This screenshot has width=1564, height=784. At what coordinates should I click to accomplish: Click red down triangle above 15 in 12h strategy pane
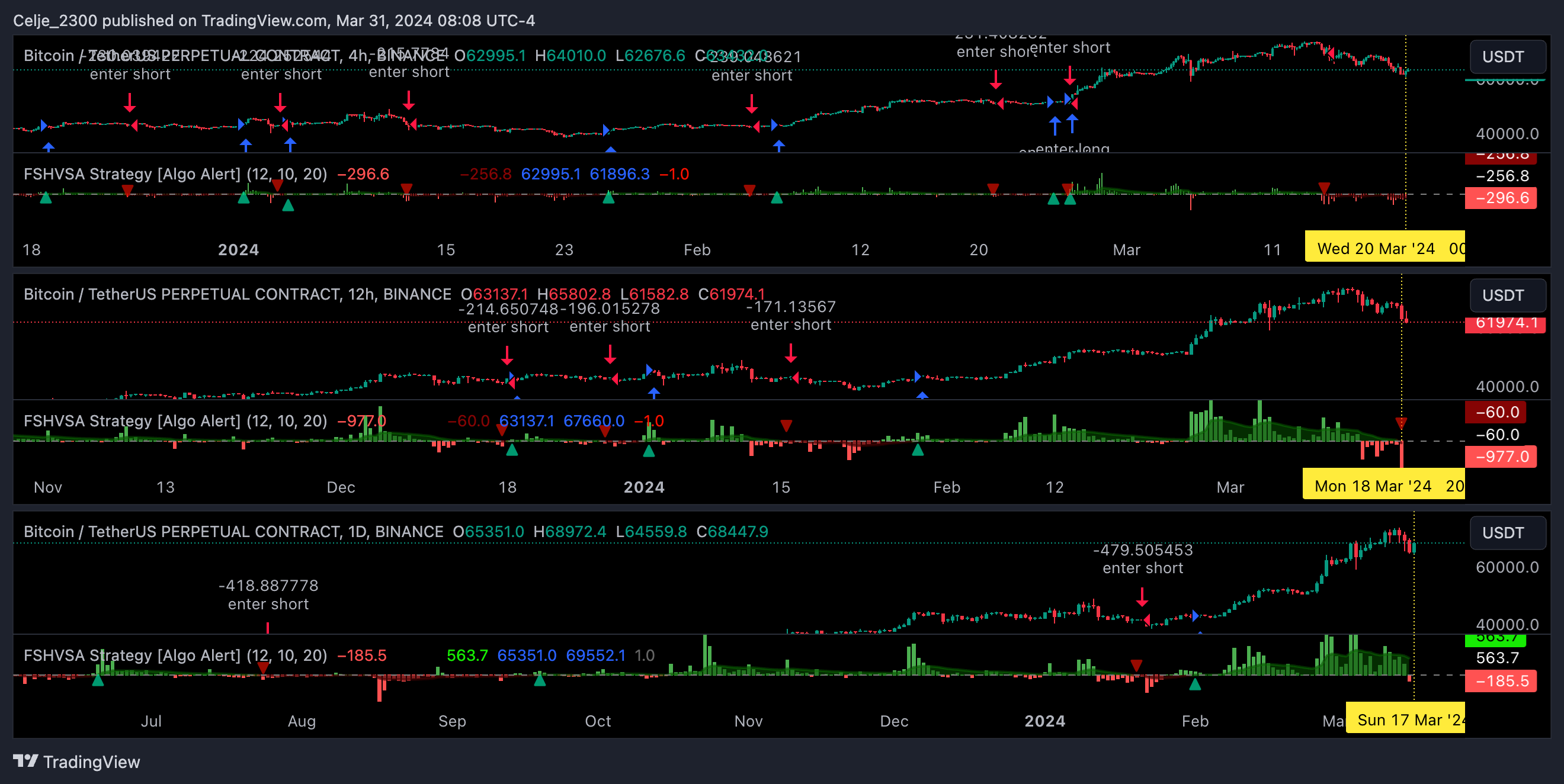pyautogui.click(x=786, y=425)
